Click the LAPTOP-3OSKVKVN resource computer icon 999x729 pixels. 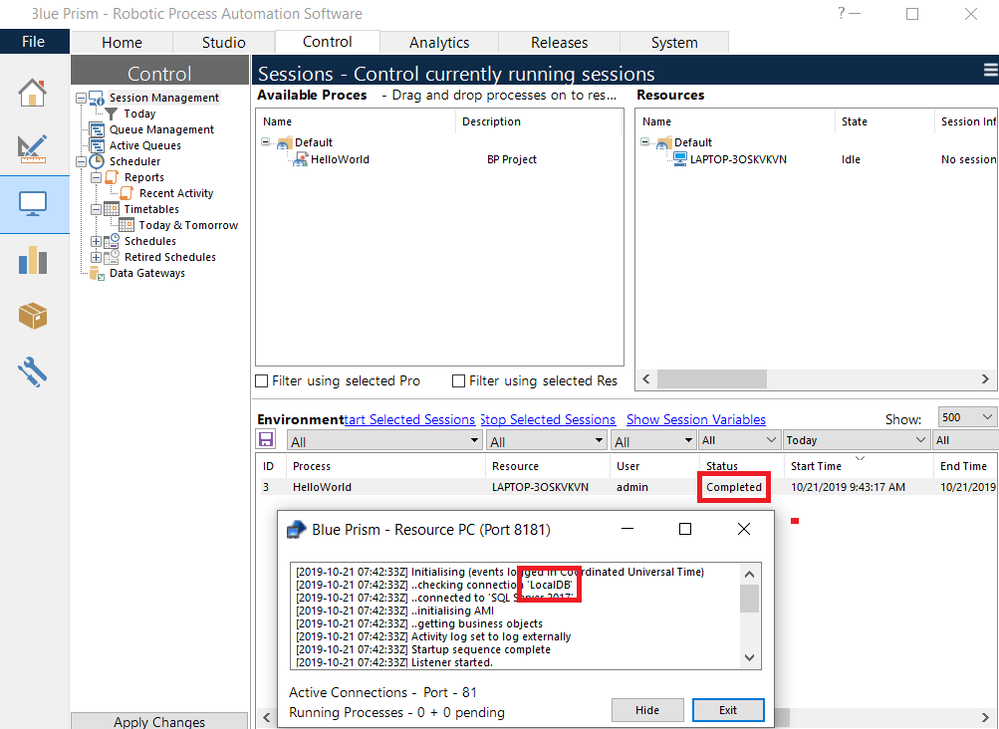(680, 159)
